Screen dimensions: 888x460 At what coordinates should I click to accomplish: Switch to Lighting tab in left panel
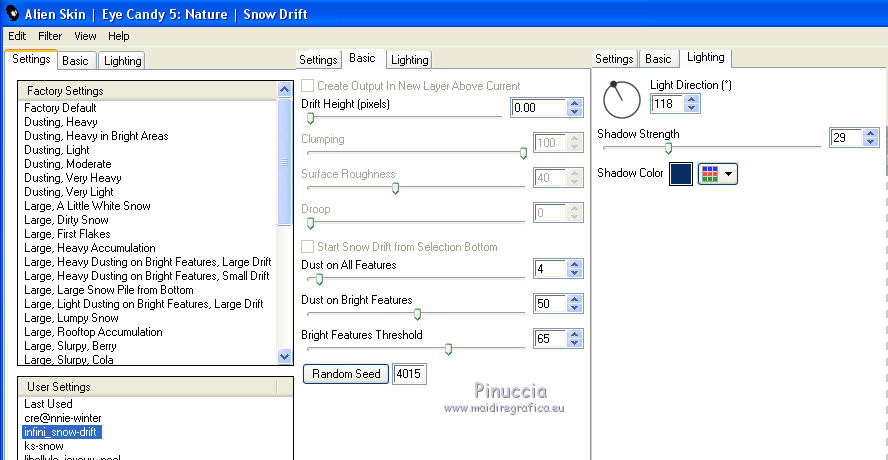coord(122,61)
